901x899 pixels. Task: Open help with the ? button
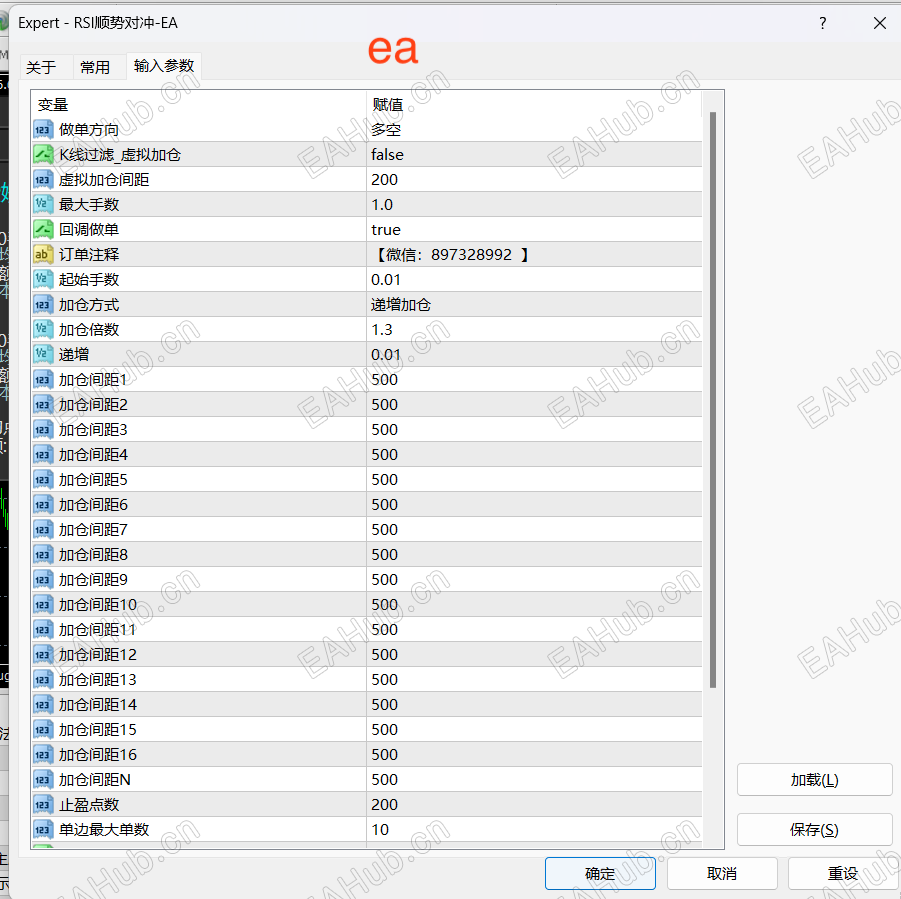coord(823,23)
